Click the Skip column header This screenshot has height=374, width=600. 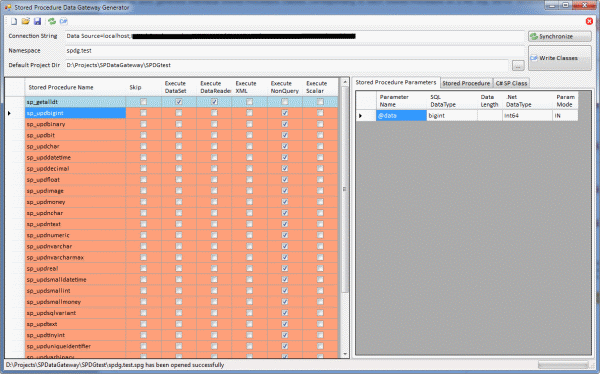(143, 87)
